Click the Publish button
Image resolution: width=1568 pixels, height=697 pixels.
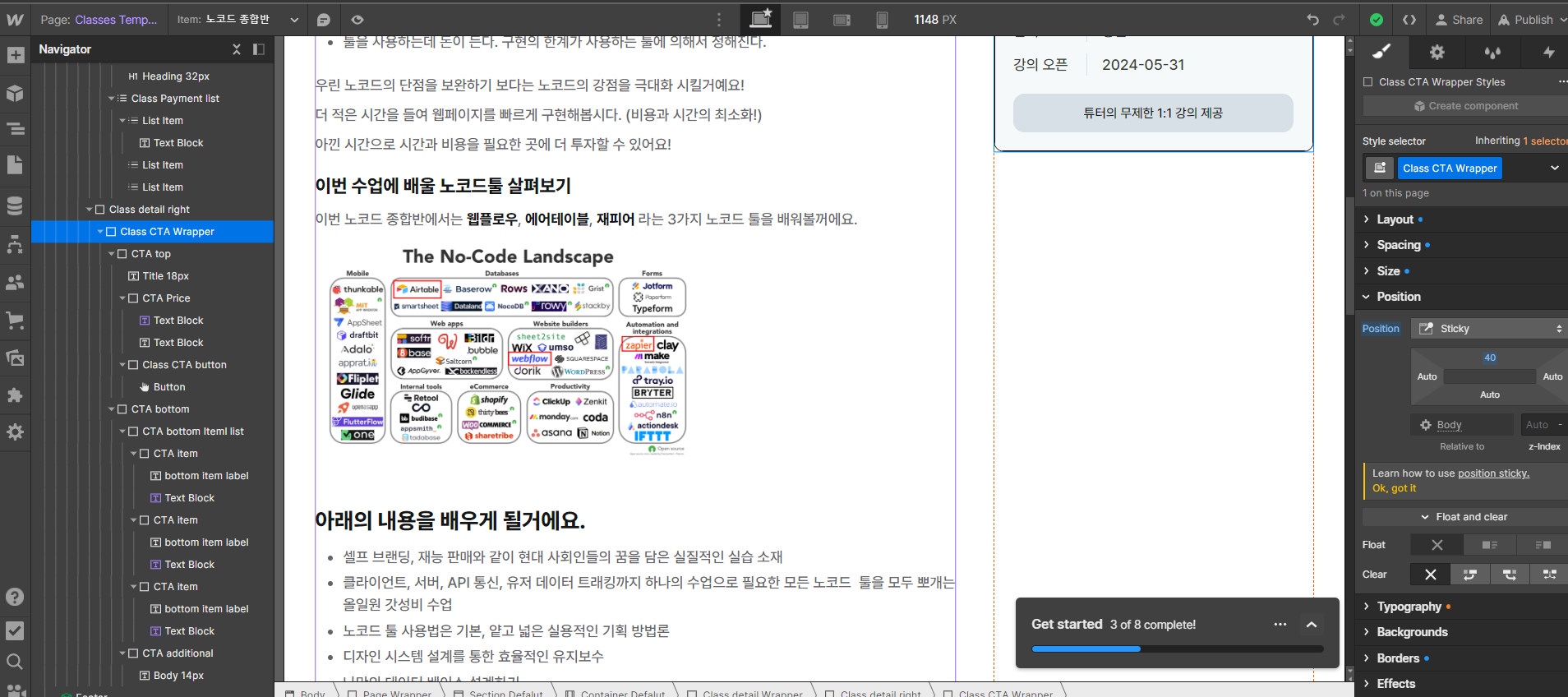pyautogui.click(x=1526, y=20)
